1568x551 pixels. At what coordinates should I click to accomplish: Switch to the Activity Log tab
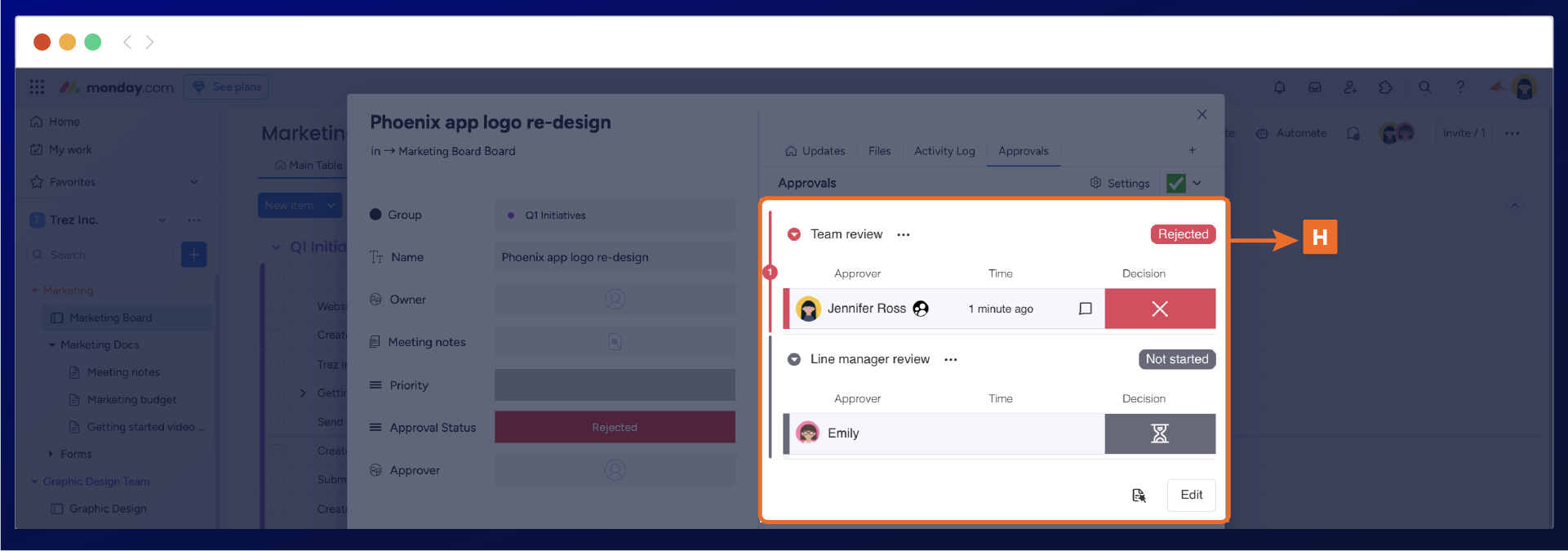point(944,151)
